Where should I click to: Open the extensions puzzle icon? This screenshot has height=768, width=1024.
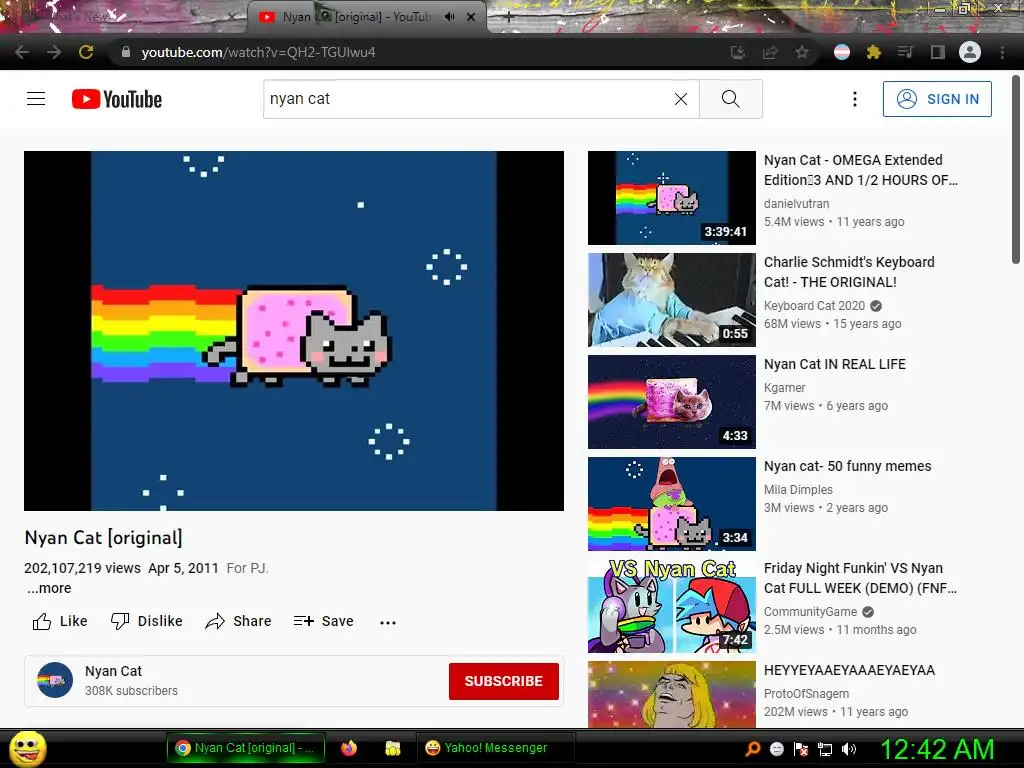click(874, 52)
